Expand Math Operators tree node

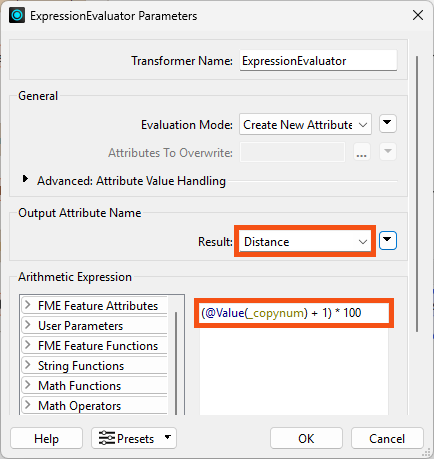point(28,405)
